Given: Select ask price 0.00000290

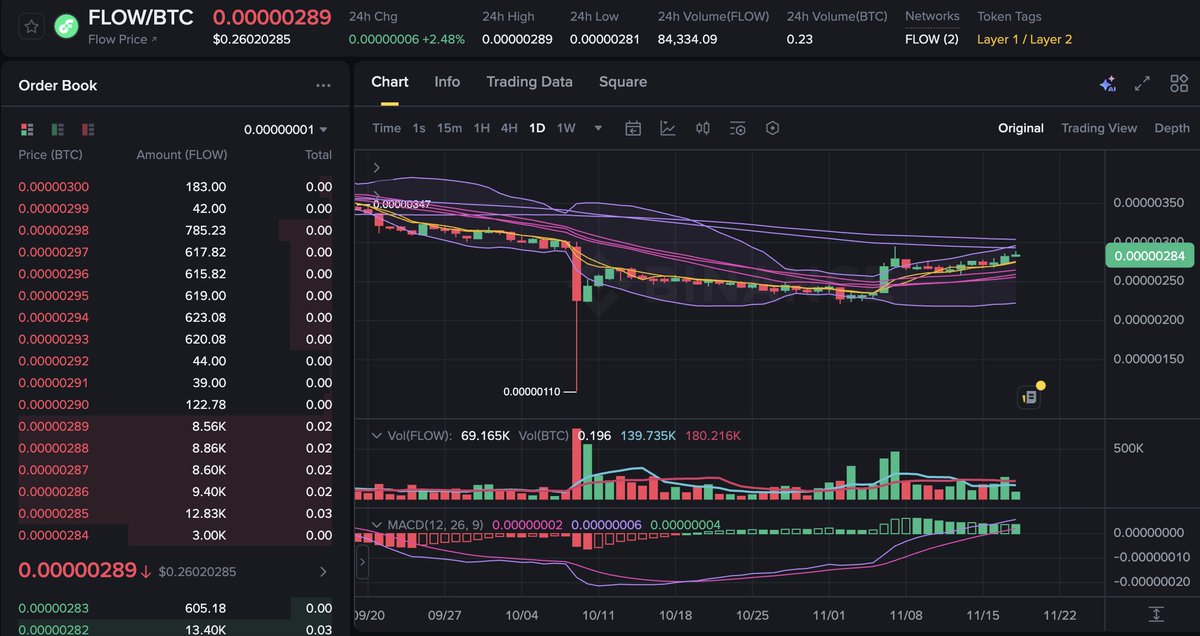Looking at the screenshot, I should [53, 405].
